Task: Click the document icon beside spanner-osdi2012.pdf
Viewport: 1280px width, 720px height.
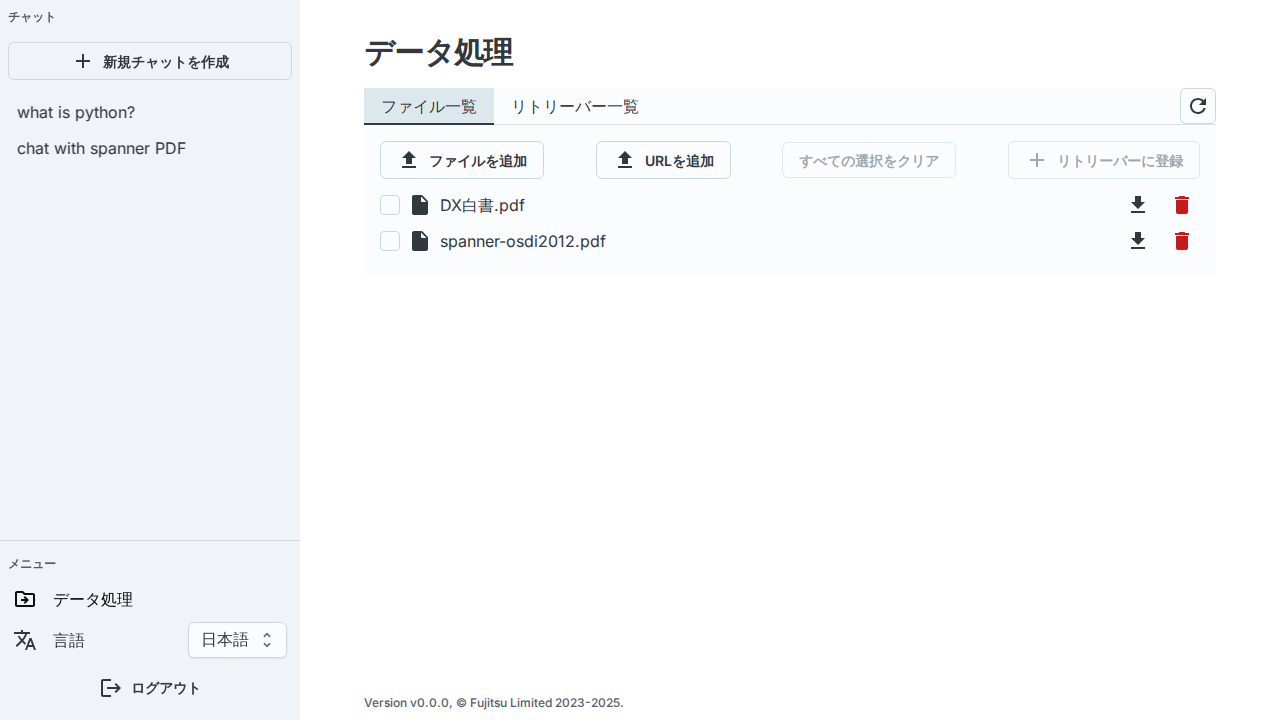Action: [420, 241]
